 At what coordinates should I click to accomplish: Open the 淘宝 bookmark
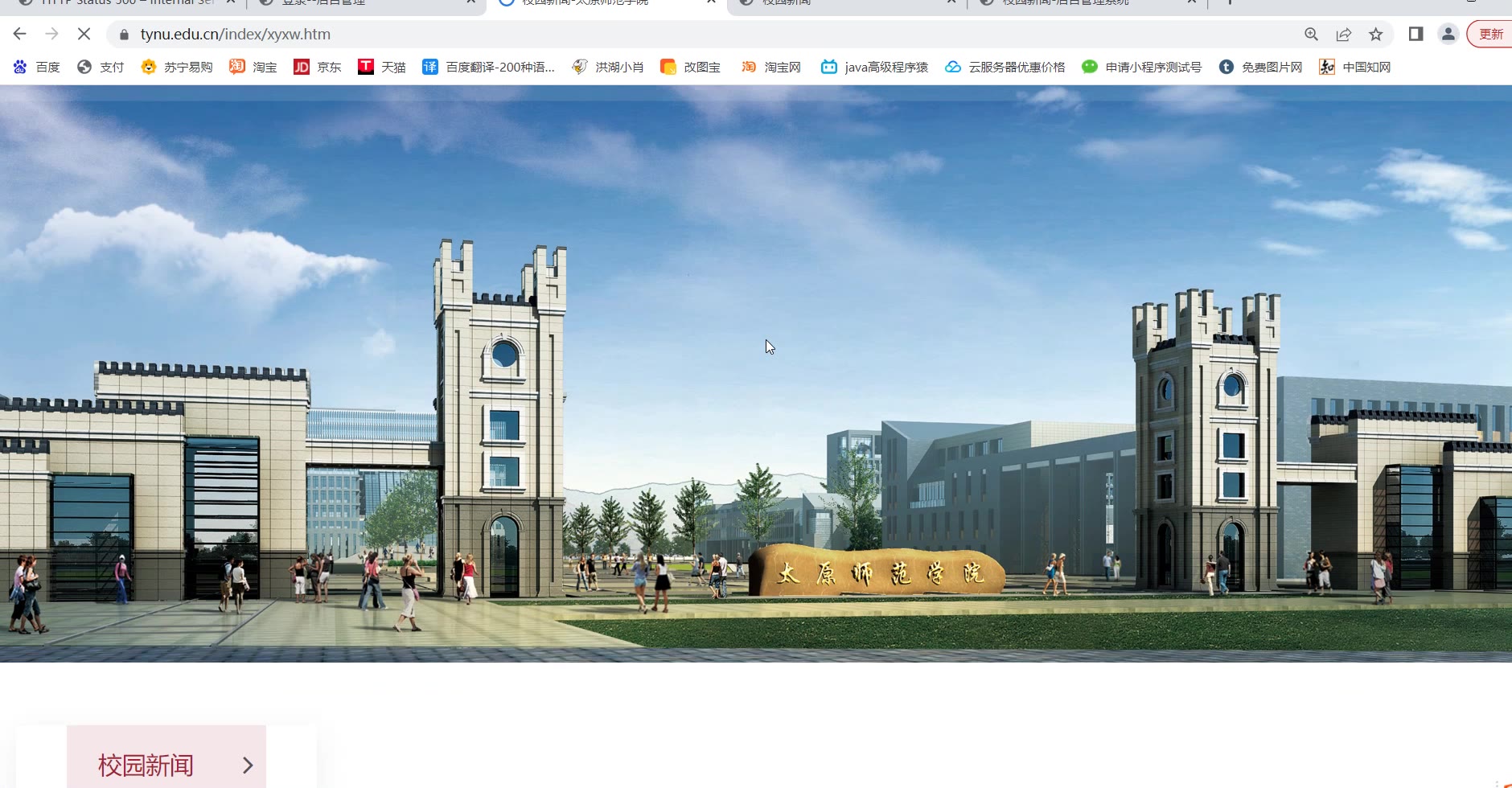pos(253,67)
